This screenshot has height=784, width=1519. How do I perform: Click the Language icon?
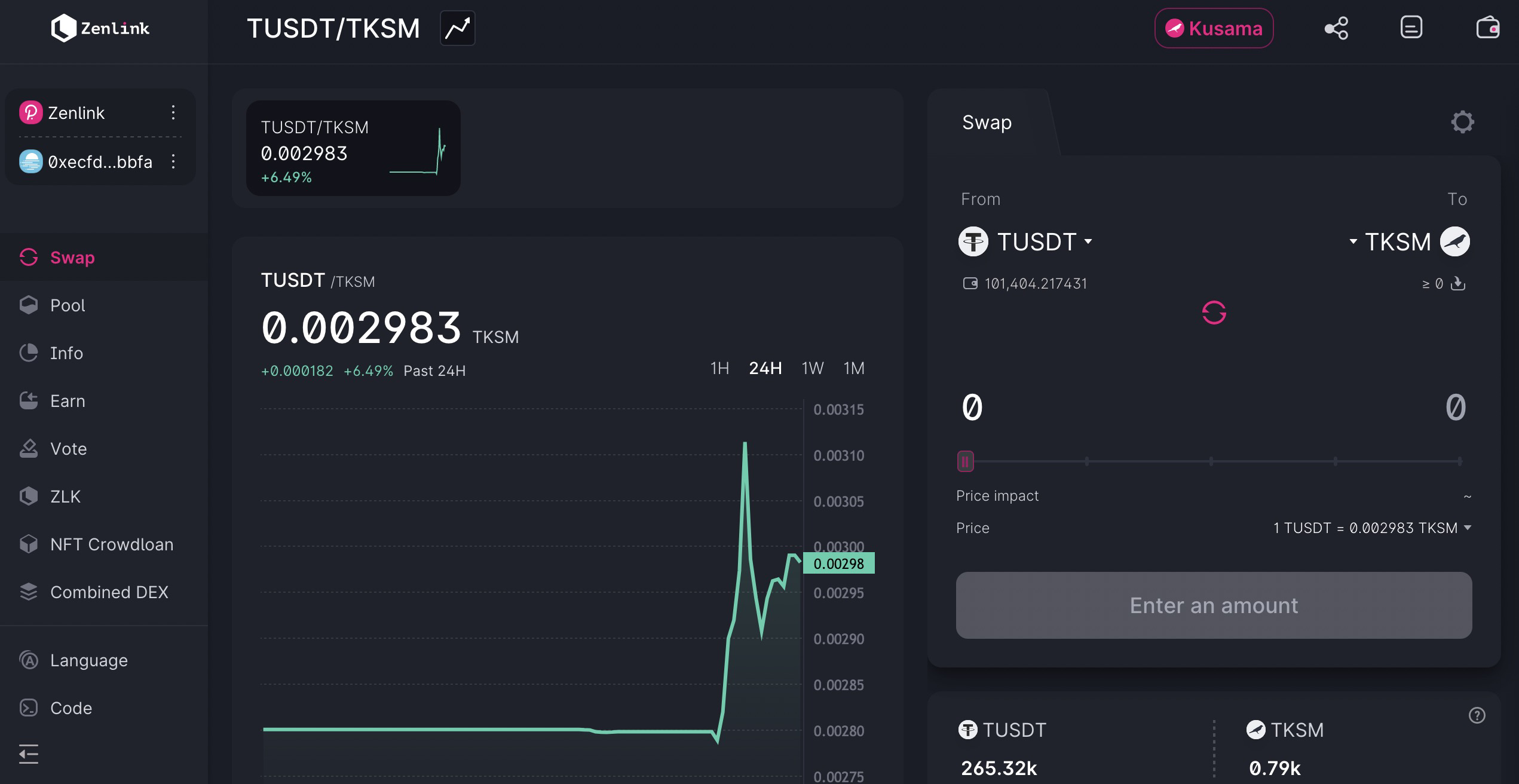[28, 660]
